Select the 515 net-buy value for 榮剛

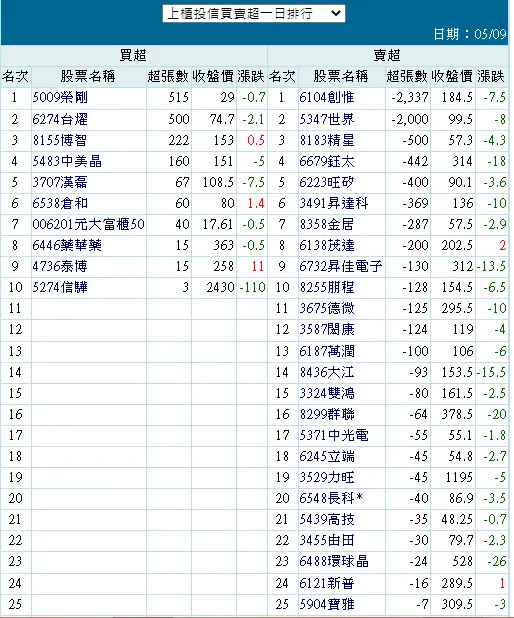click(179, 97)
